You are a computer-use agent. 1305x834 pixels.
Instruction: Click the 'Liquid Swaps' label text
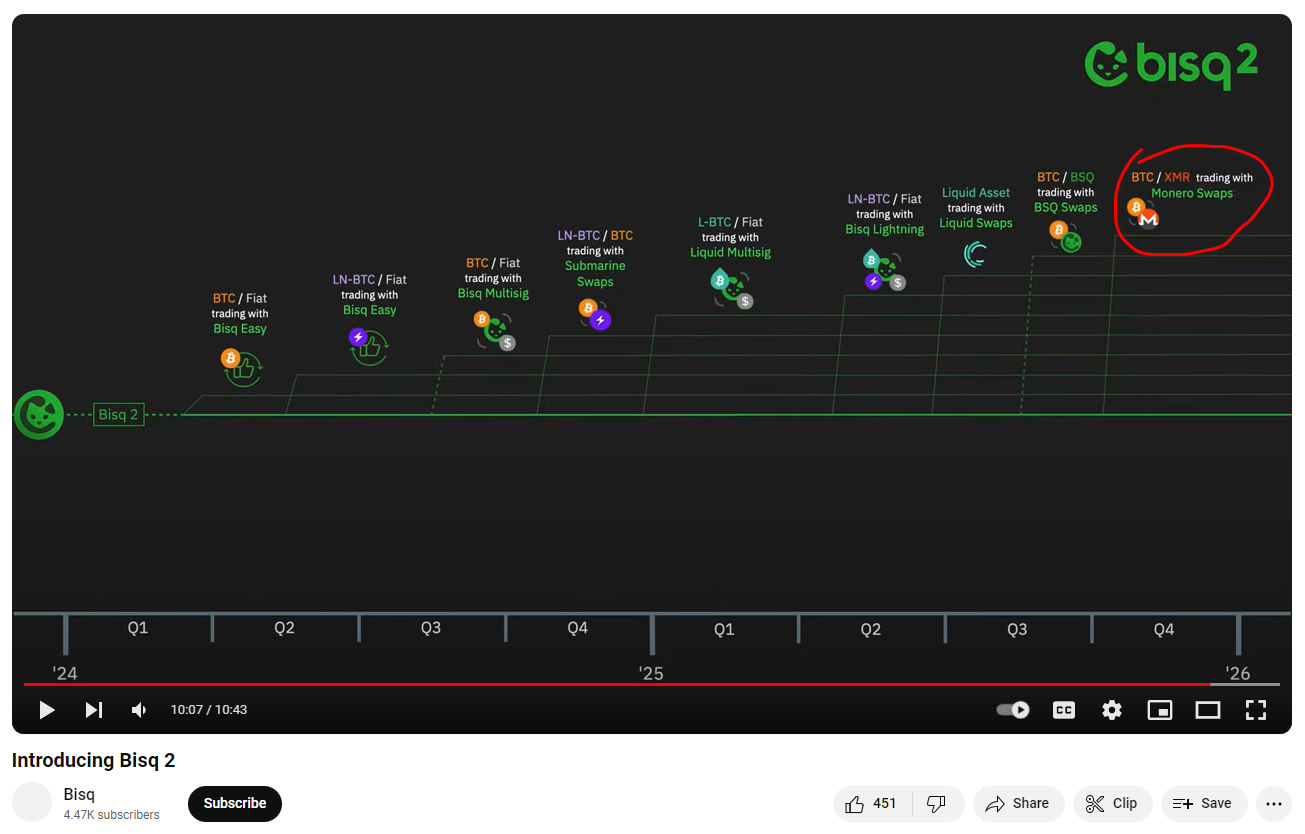point(976,224)
